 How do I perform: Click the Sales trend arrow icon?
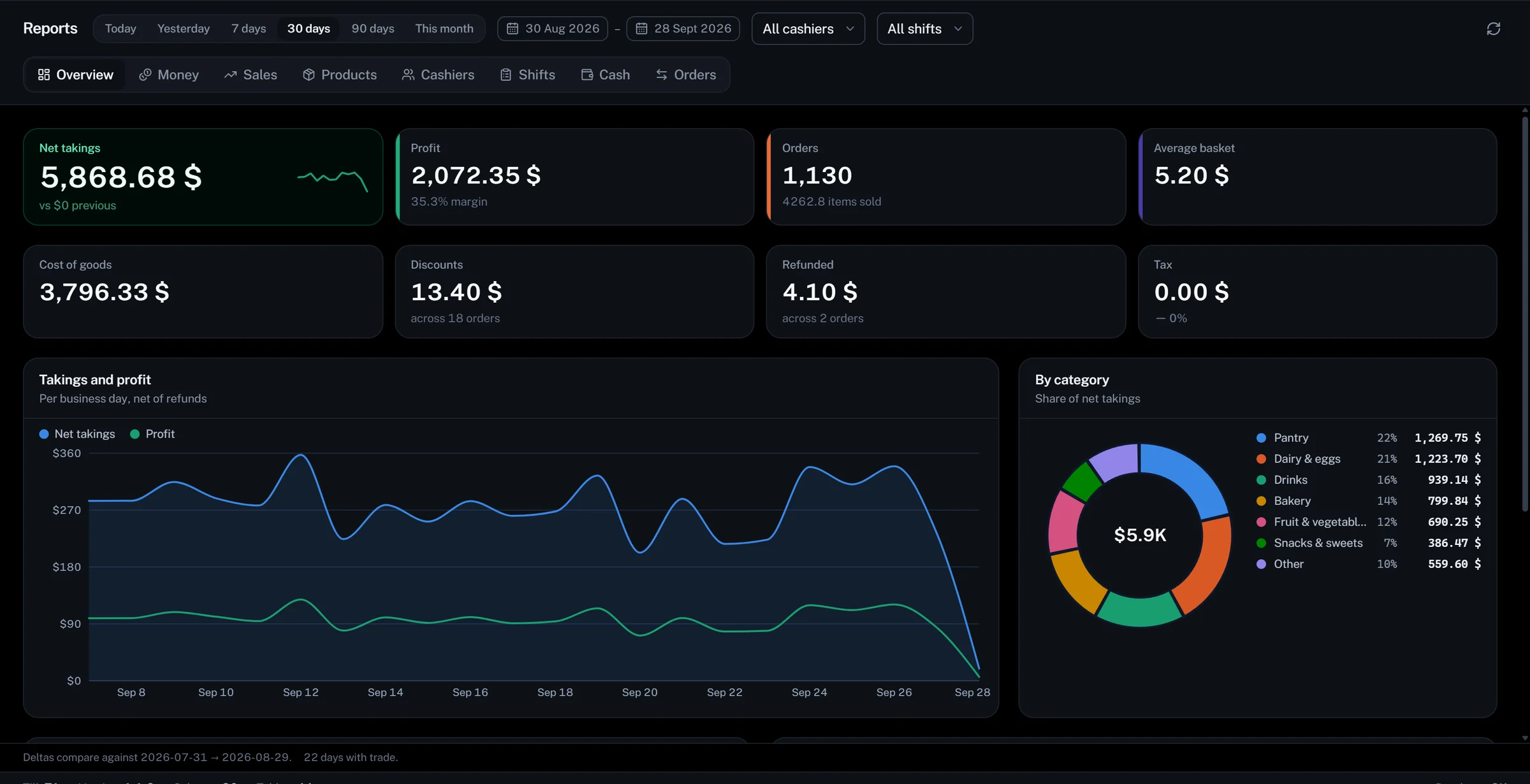pos(230,75)
